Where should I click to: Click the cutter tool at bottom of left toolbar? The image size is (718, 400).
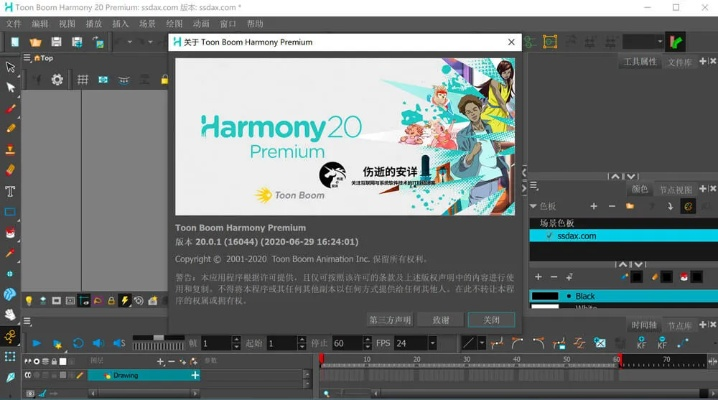tap(10, 377)
